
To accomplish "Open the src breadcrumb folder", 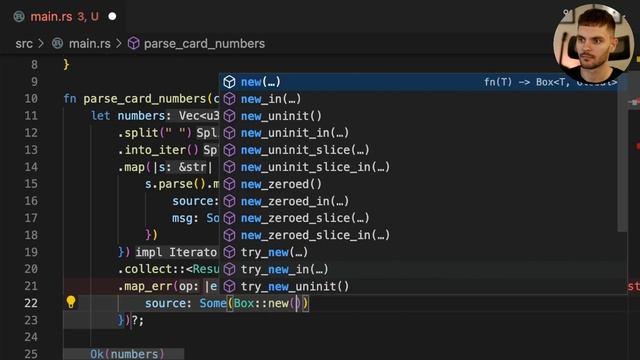I will pyautogui.click(x=24, y=44).
